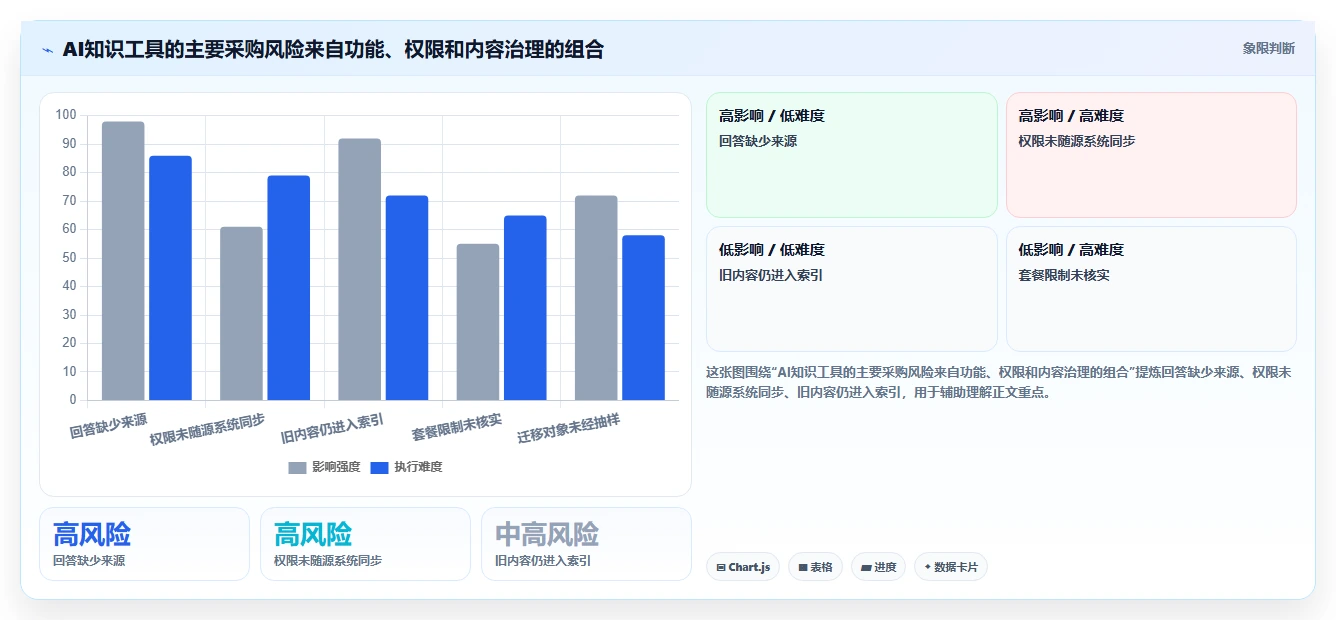1336x620 pixels.
Task: Click the 100 y-axis tick label
Action: click(x=66, y=115)
